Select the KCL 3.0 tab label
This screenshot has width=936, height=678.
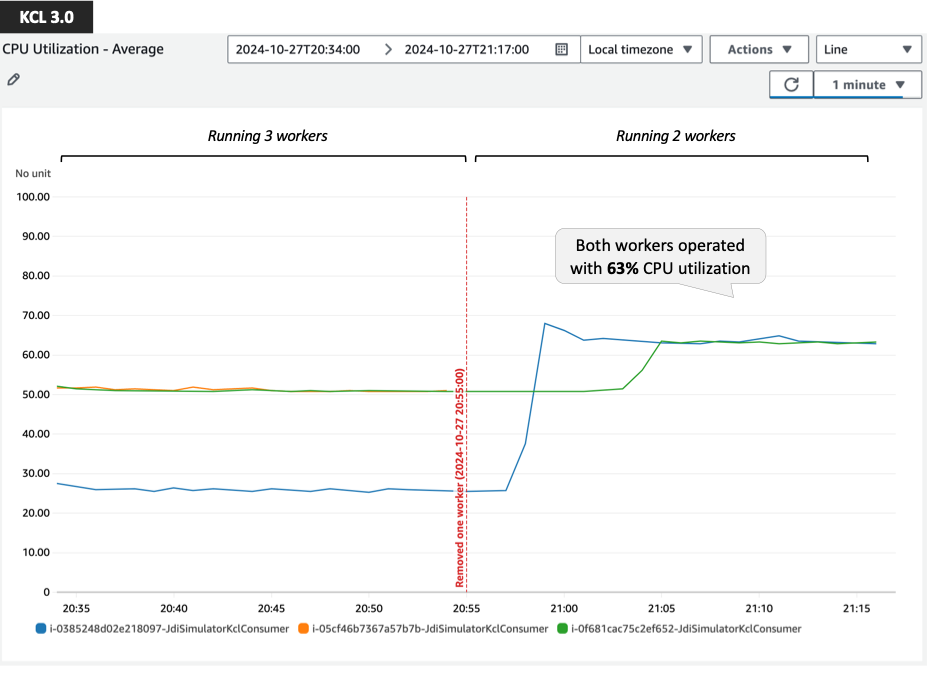[46, 16]
